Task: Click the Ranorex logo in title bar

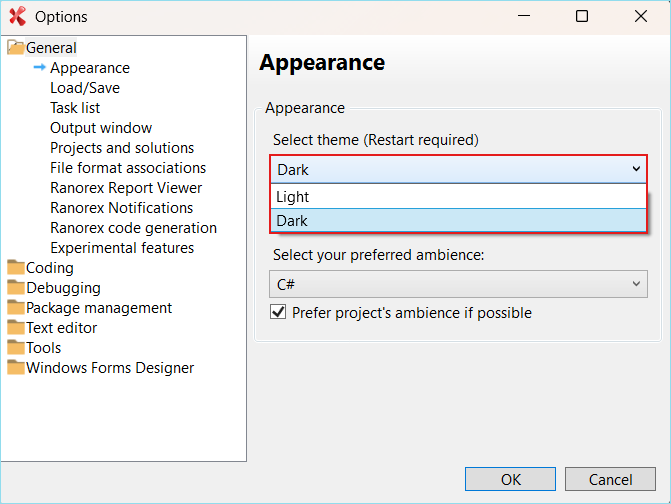Action: pos(17,16)
